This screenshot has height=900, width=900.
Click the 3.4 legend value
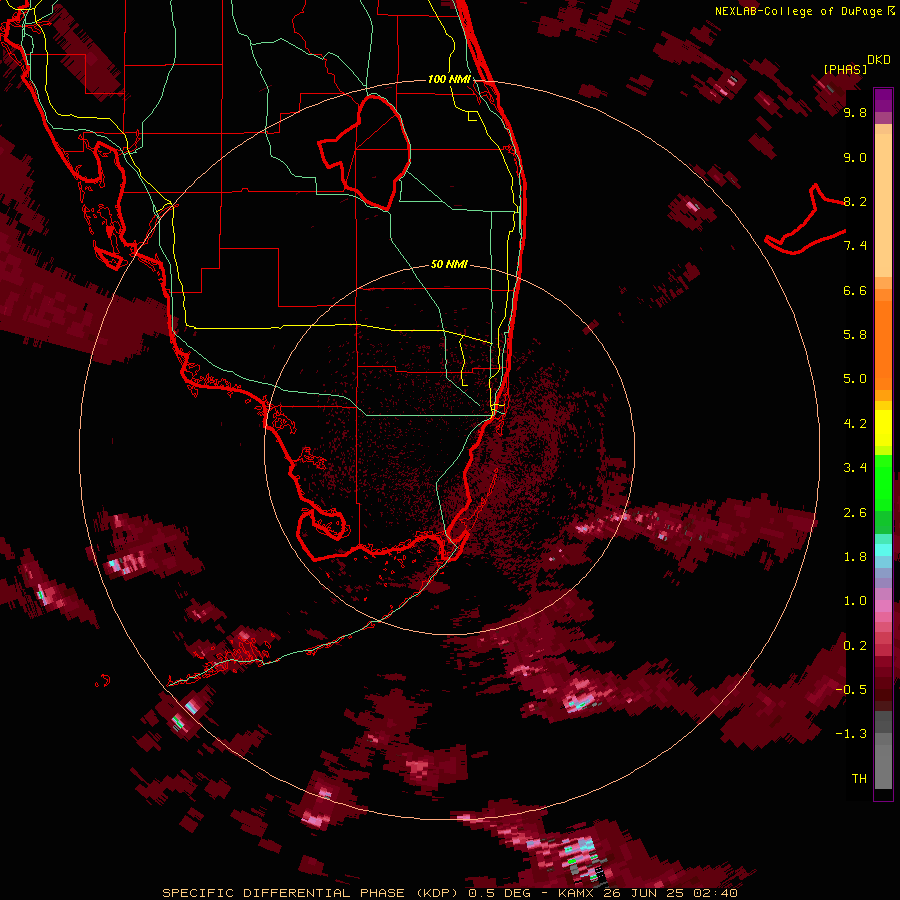[855, 468]
